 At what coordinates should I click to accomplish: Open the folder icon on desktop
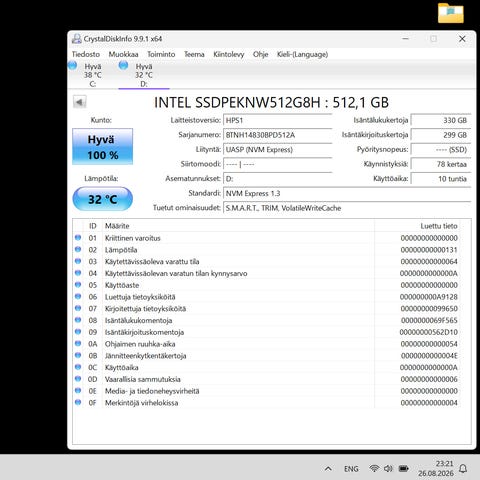pyautogui.click(x=451, y=13)
